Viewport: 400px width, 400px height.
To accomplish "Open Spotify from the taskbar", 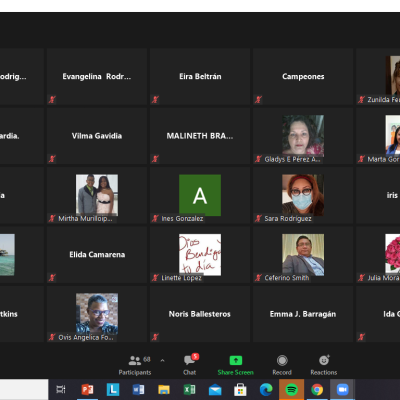I will pyautogui.click(x=292, y=389).
